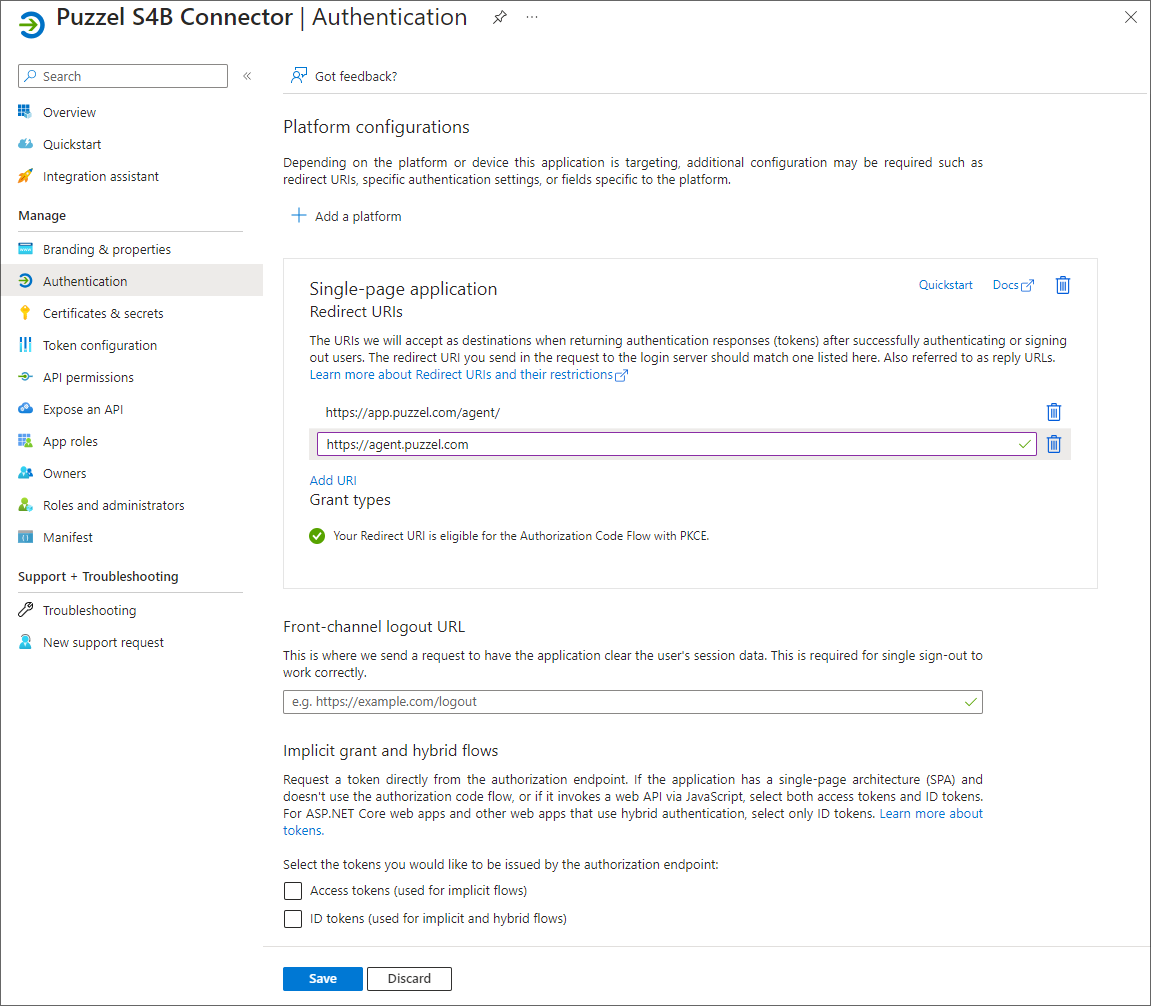Open Learn more about Redirect URIs link

[x=468, y=375]
